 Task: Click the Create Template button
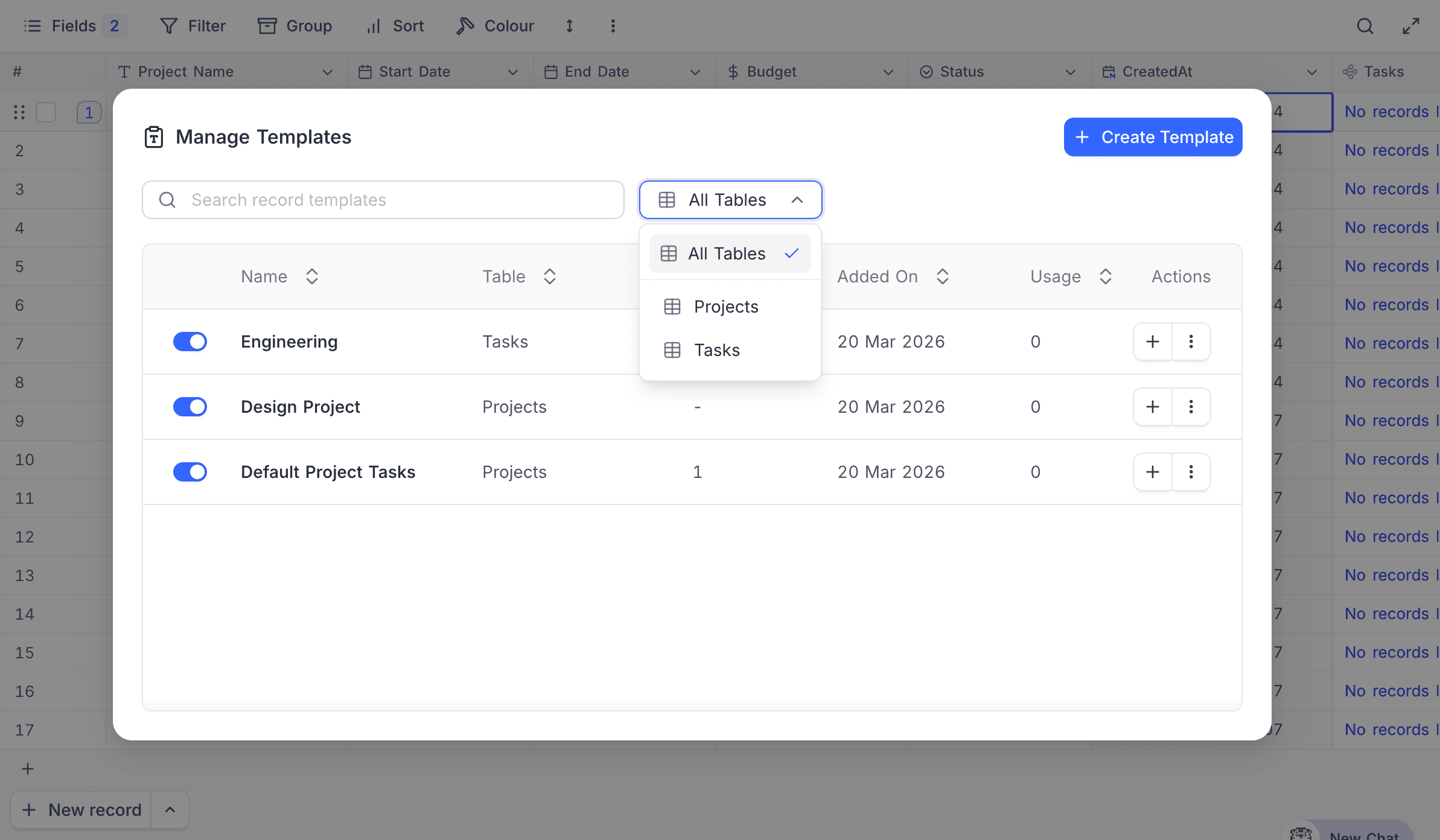pos(1153,137)
